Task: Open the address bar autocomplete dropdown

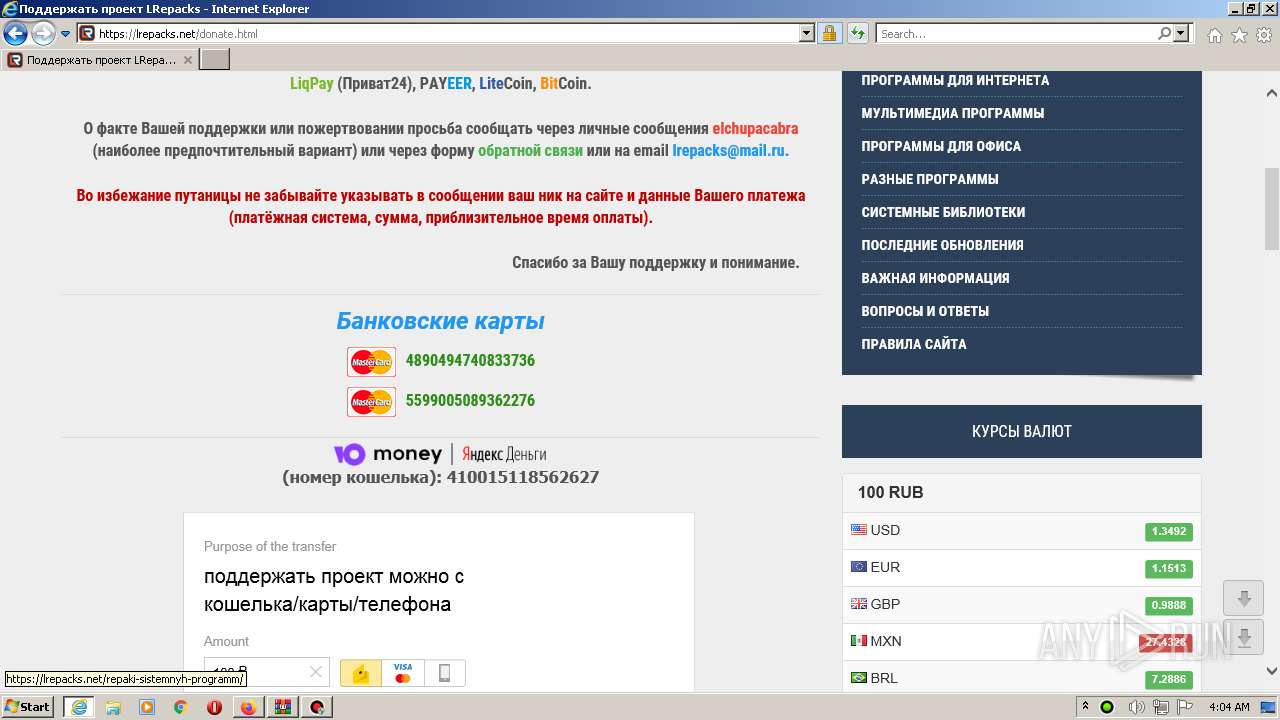Action: [x=807, y=33]
